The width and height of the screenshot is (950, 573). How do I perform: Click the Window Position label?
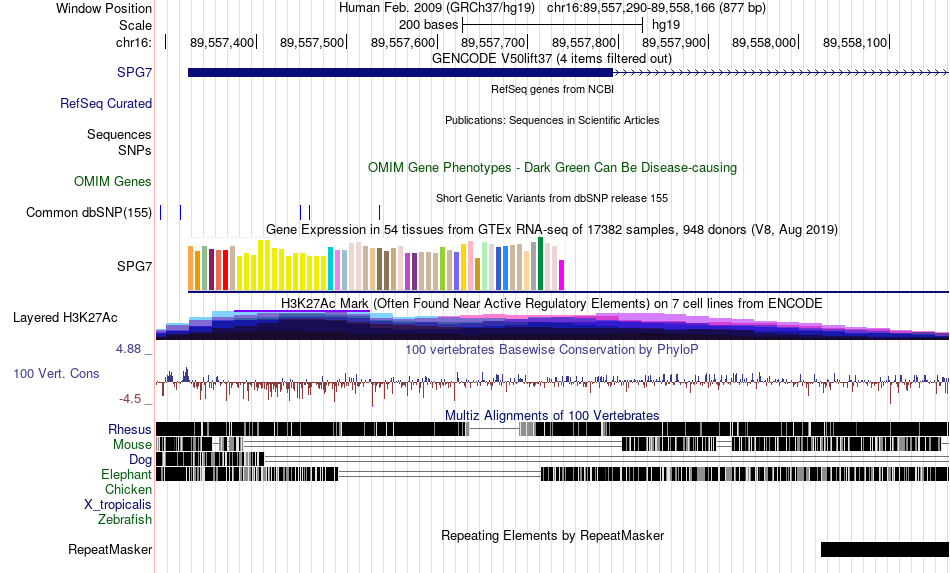point(104,8)
